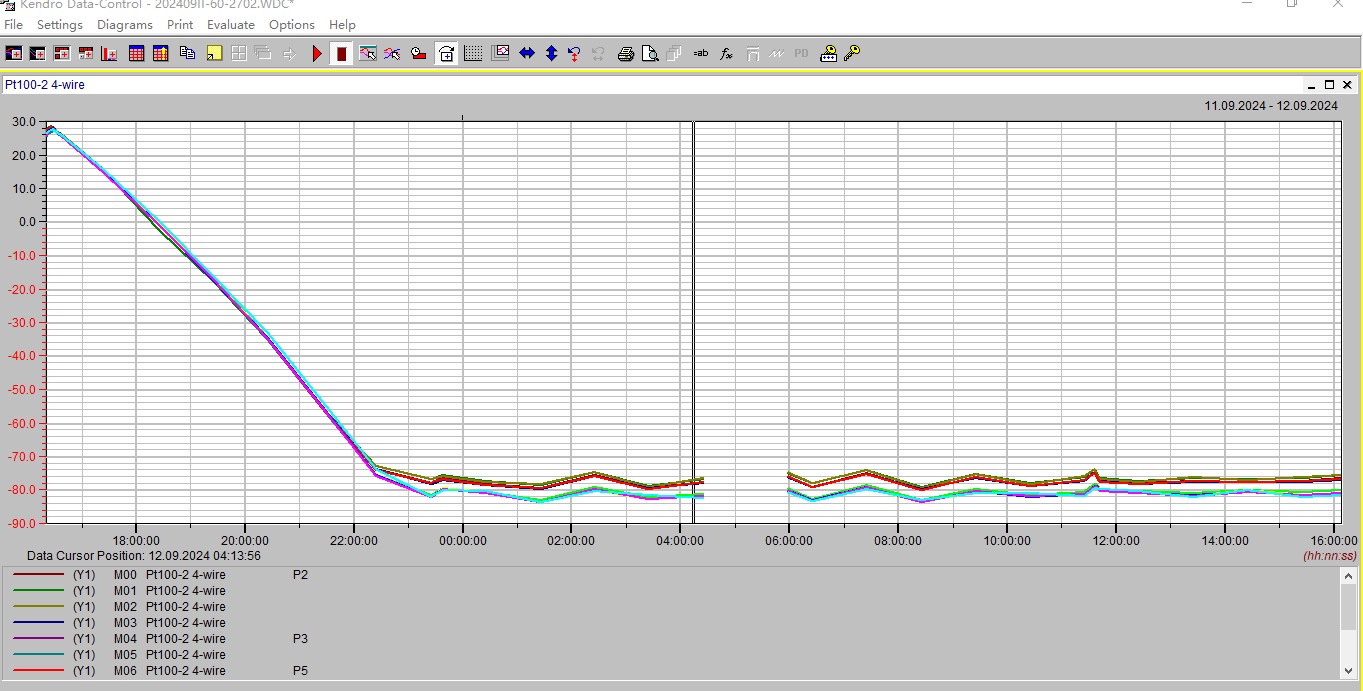
Task: Click the red bar chart toolbar icon
Action: coord(110,54)
